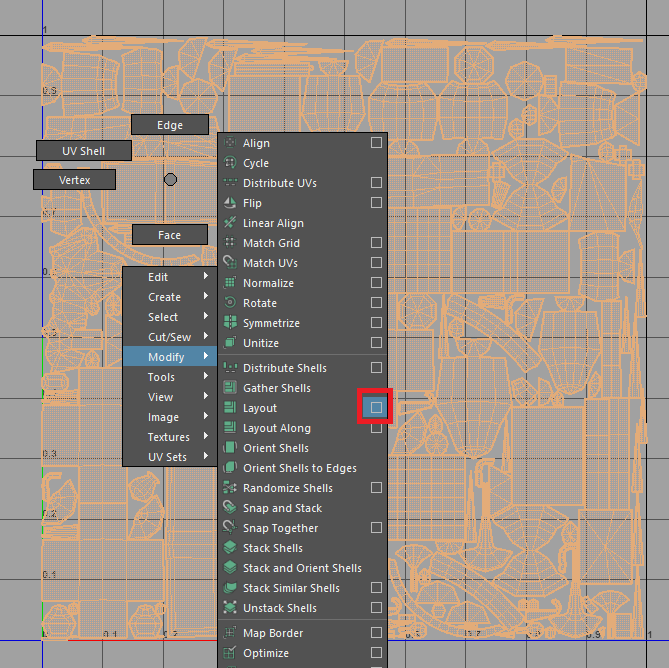669x668 pixels.
Task: Expand the Cut/Sew submenu arrow
Action: tap(206, 336)
